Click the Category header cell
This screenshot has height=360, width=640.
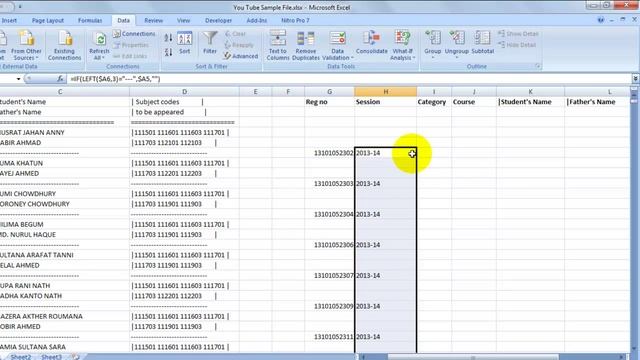tap(434, 102)
